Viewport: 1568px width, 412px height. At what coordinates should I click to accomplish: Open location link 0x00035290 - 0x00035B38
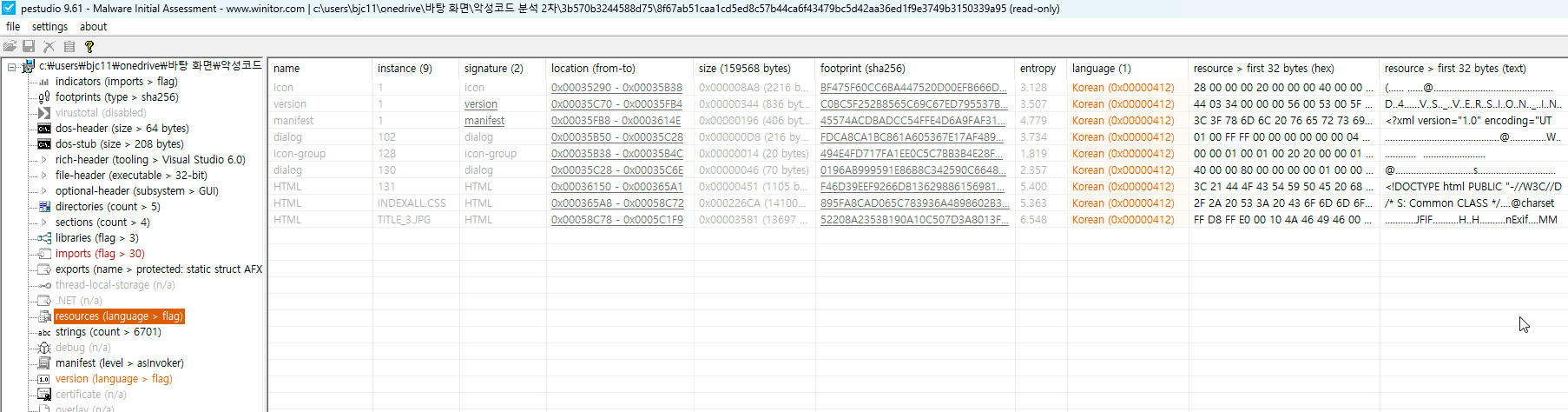pyautogui.click(x=616, y=88)
